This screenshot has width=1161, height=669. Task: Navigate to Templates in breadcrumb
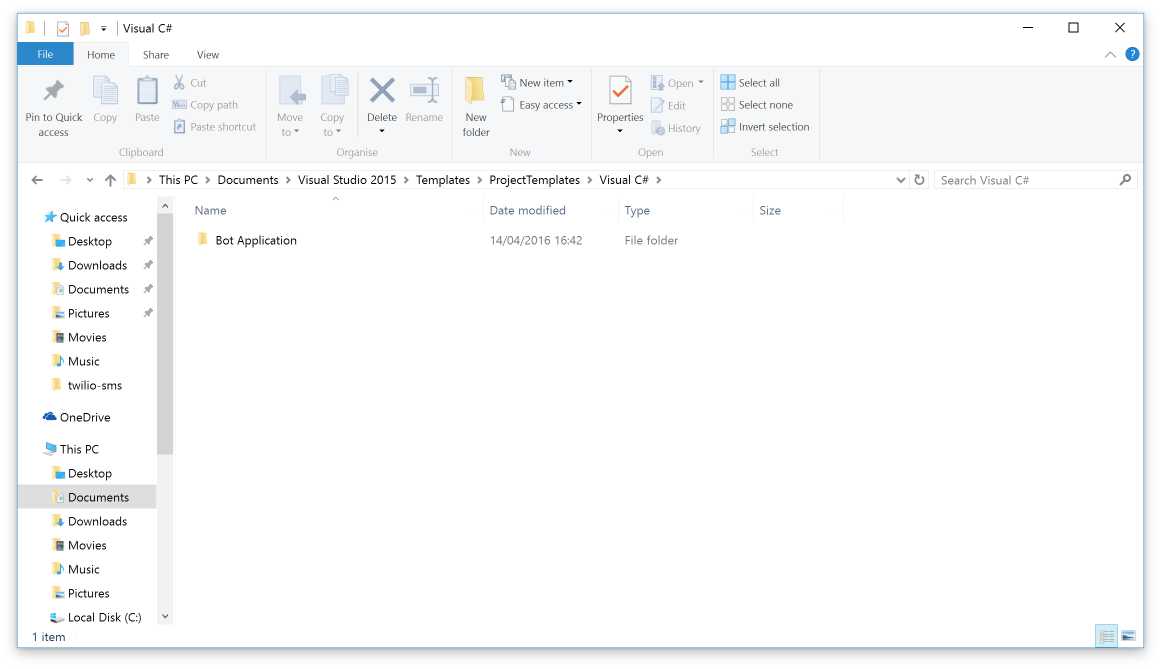(x=443, y=180)
